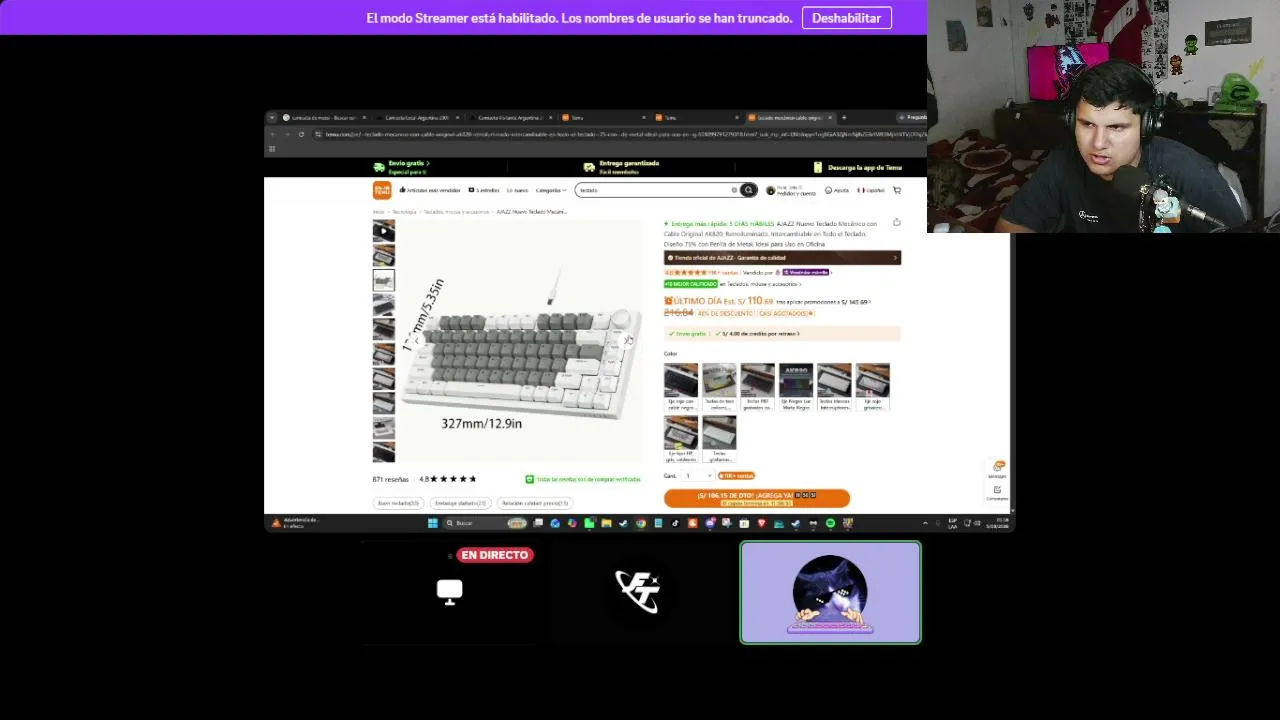
Task: Click 'Teclados, mouse y accesorios' breadcrumb link
Action: coord(456,212)
